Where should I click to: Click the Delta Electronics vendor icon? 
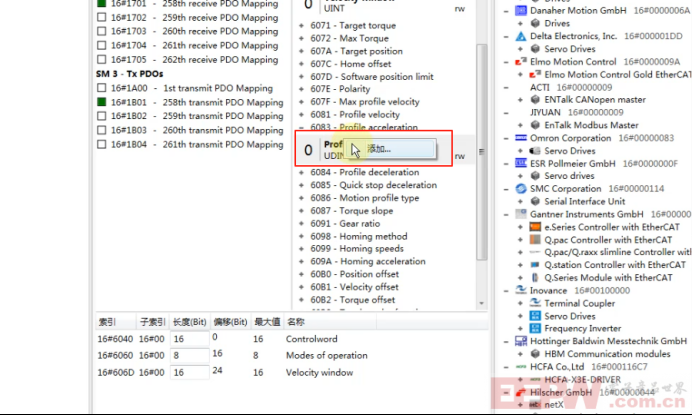pos(521,36)
